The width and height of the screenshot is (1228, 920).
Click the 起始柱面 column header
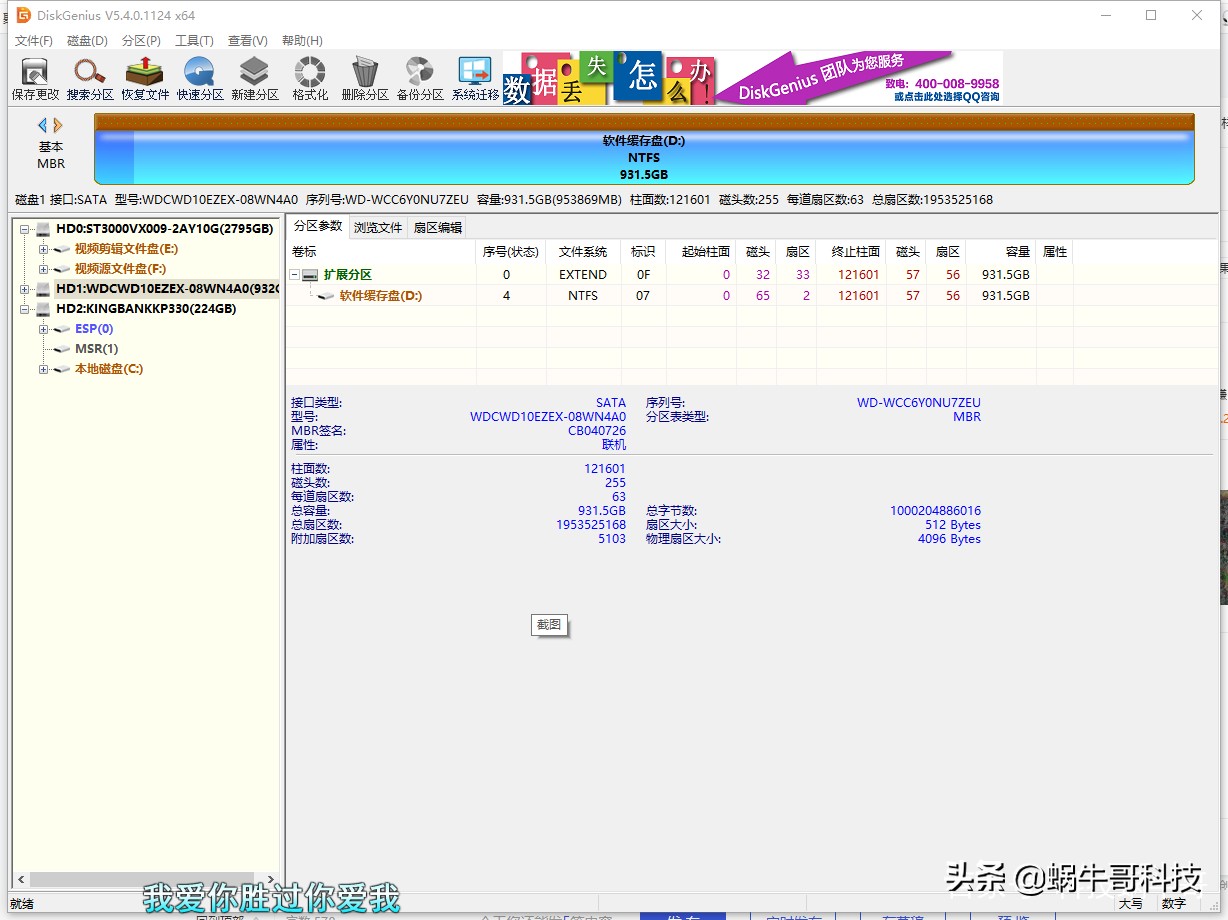(701, 251)
